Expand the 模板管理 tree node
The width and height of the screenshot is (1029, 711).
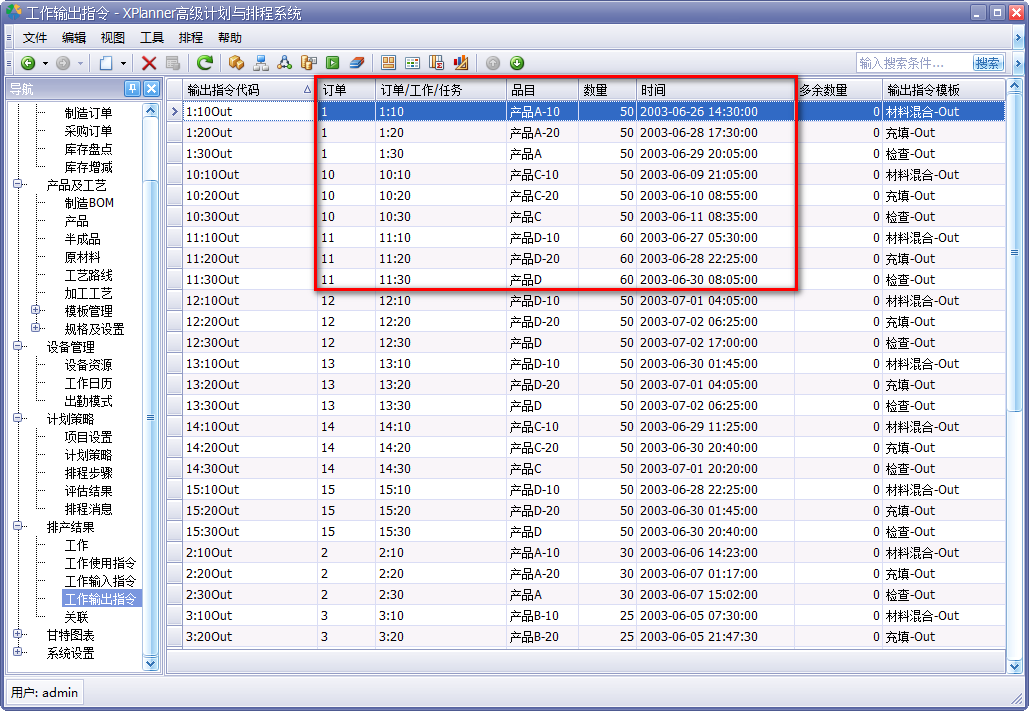point(36,310)
